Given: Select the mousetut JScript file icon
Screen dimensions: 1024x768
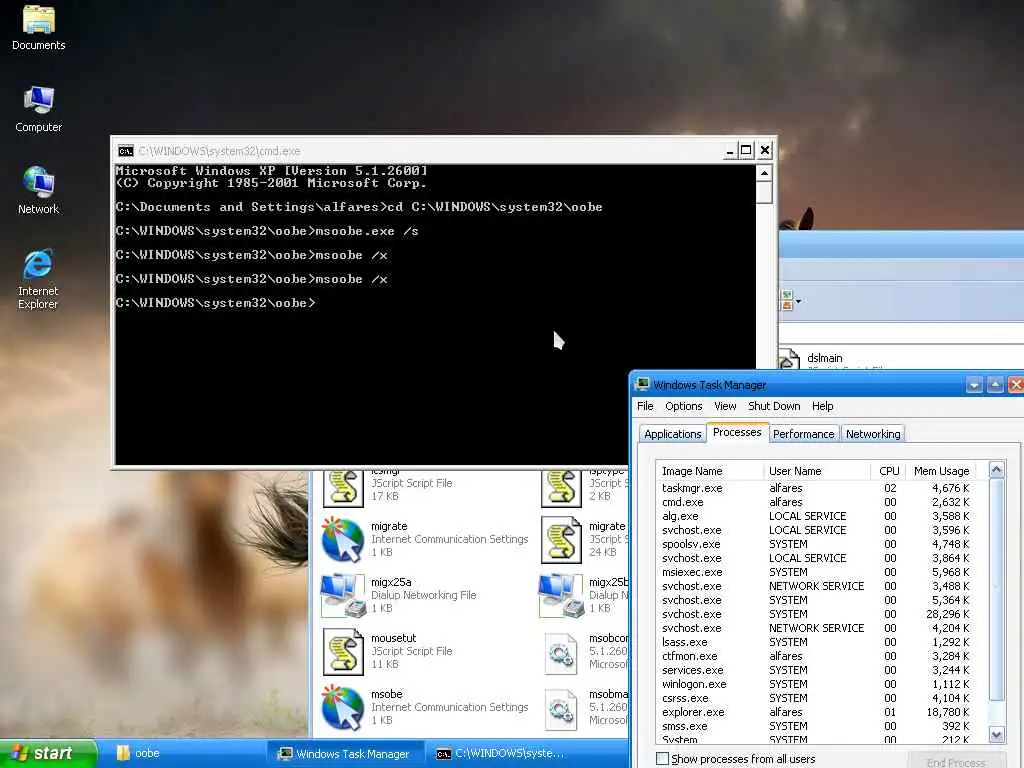Looking at the screenshot, I should click(x=343, y=651).
